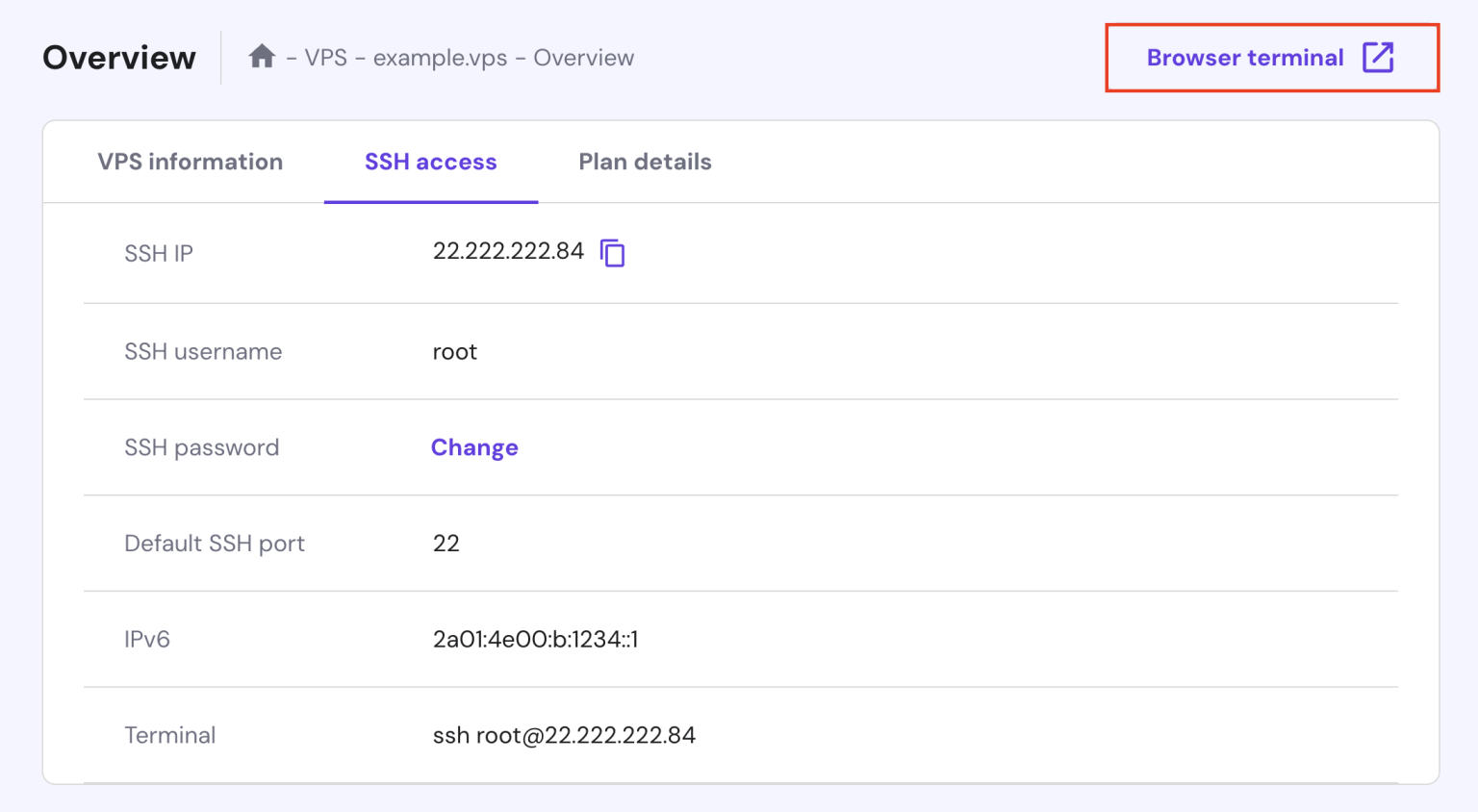1478x812 pixels.
Task: Select the SSH IP value 22.222.222.84
Action: [x=509, y=251]
